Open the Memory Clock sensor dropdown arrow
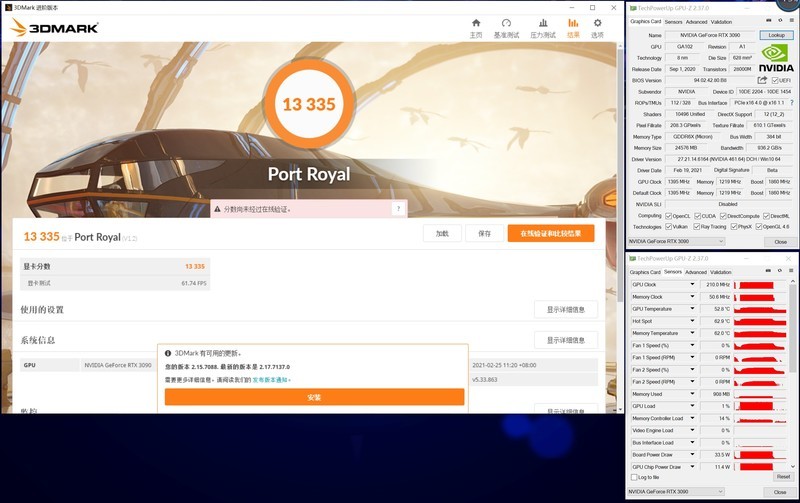 pyautogui.click(x=692, y=296)
